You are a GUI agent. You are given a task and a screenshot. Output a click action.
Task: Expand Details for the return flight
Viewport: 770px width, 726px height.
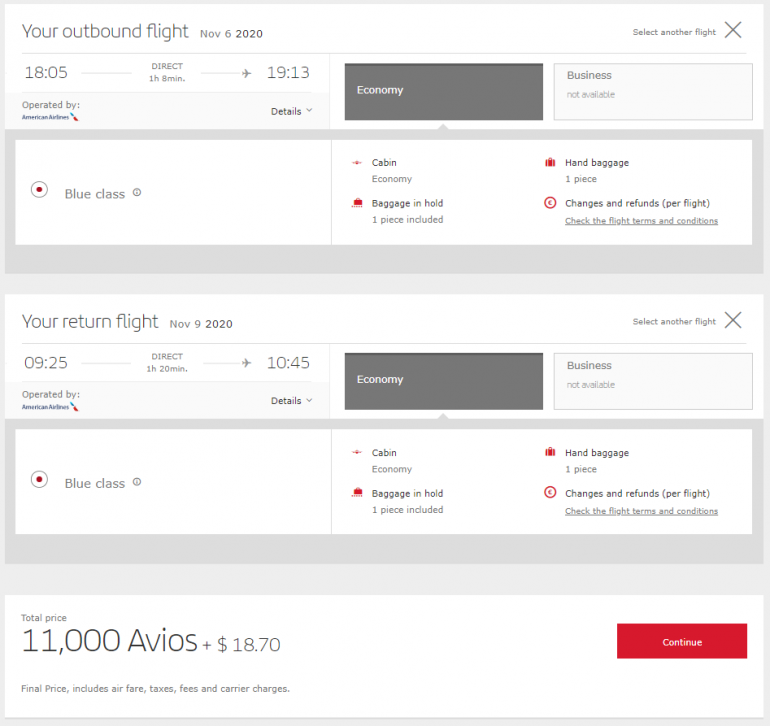[291, 401]
